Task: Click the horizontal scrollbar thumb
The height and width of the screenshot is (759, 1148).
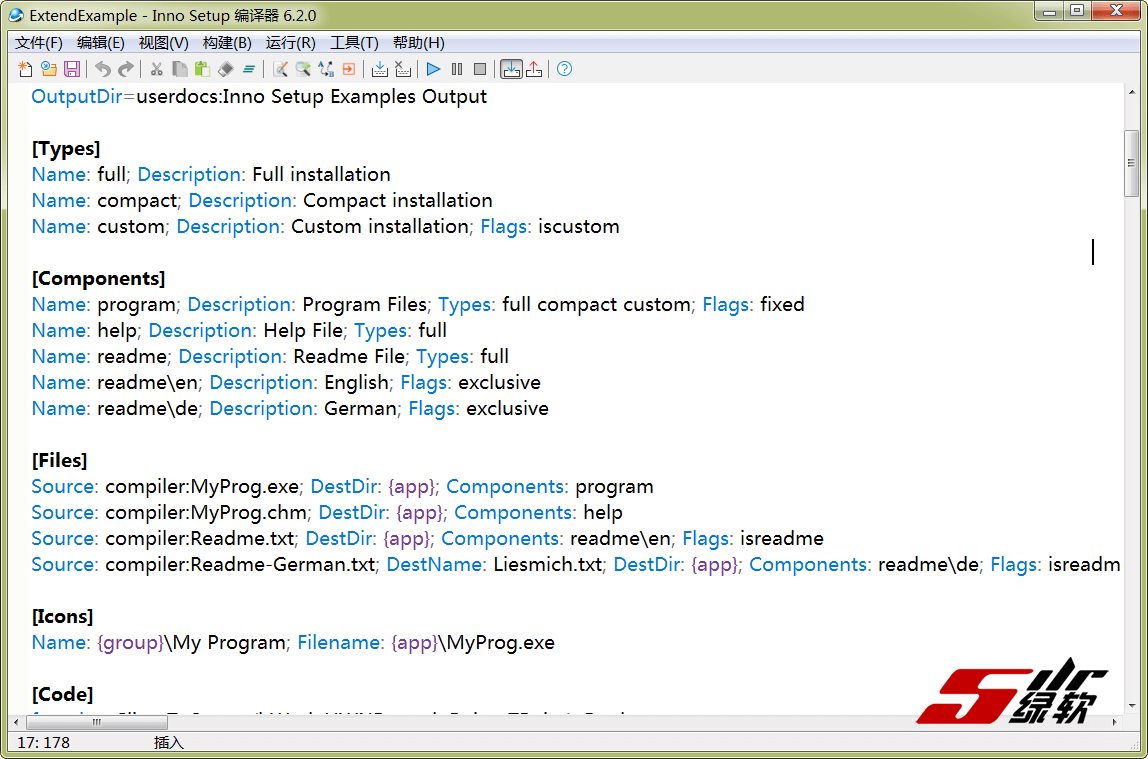Action: 97,722
